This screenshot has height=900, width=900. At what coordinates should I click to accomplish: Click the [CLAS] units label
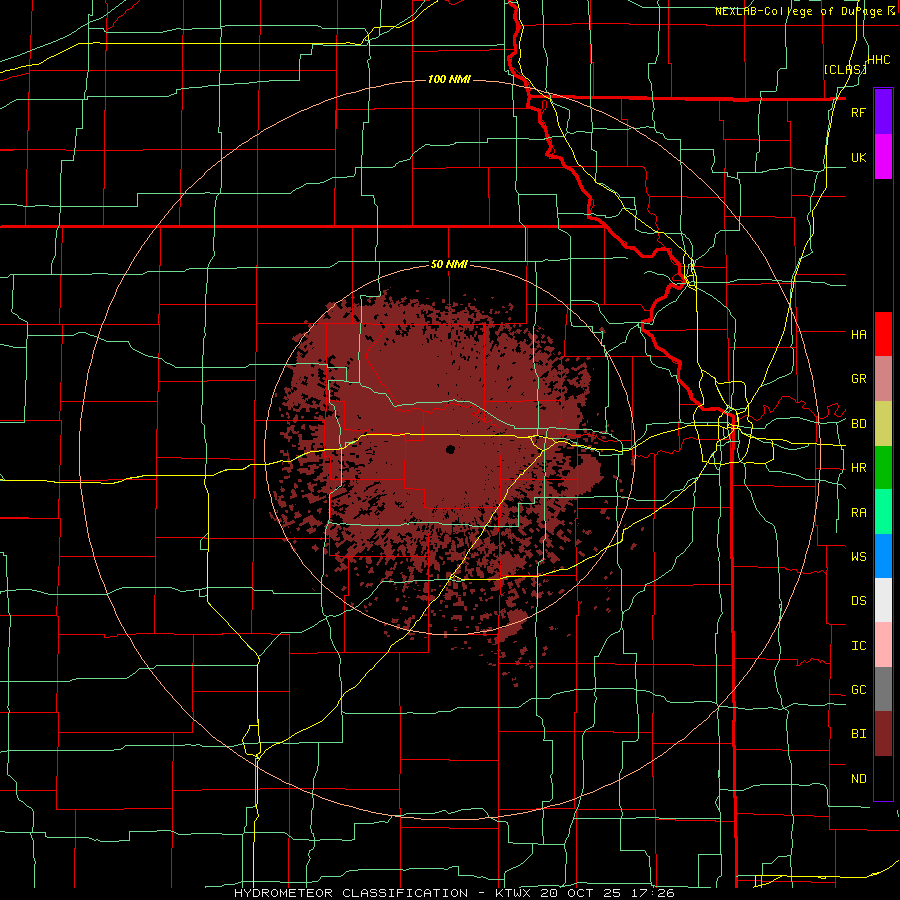845,69
